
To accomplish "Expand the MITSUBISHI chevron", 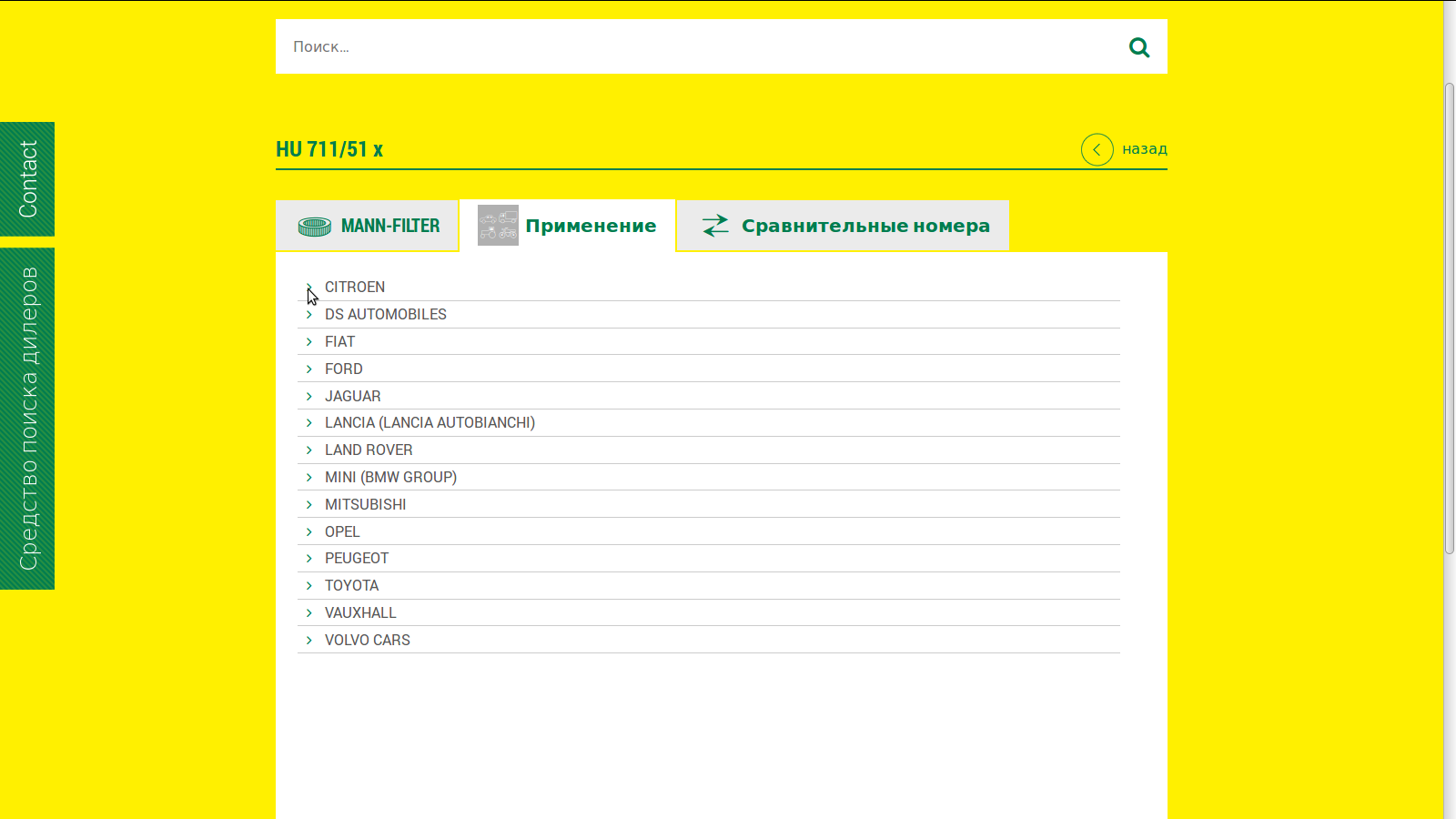I will [309, 505].
